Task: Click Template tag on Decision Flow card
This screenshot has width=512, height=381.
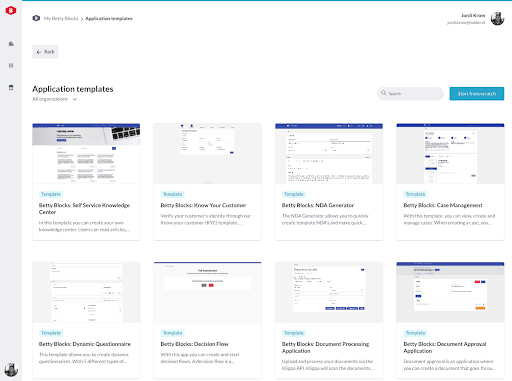Action: pos(172,333)
